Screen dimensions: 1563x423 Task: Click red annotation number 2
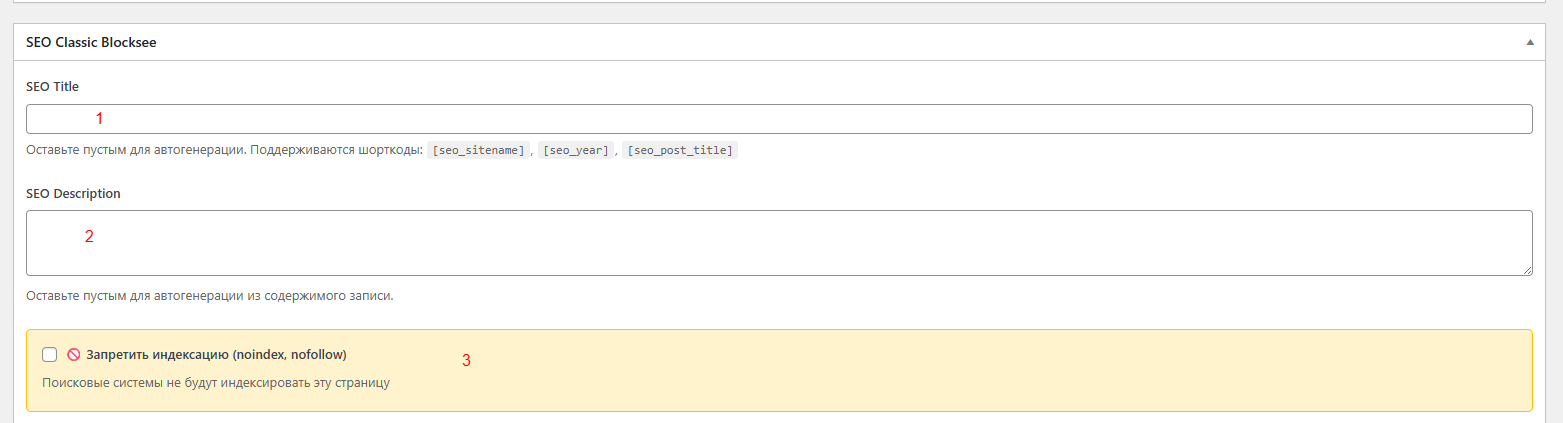(x=89, y=237)
